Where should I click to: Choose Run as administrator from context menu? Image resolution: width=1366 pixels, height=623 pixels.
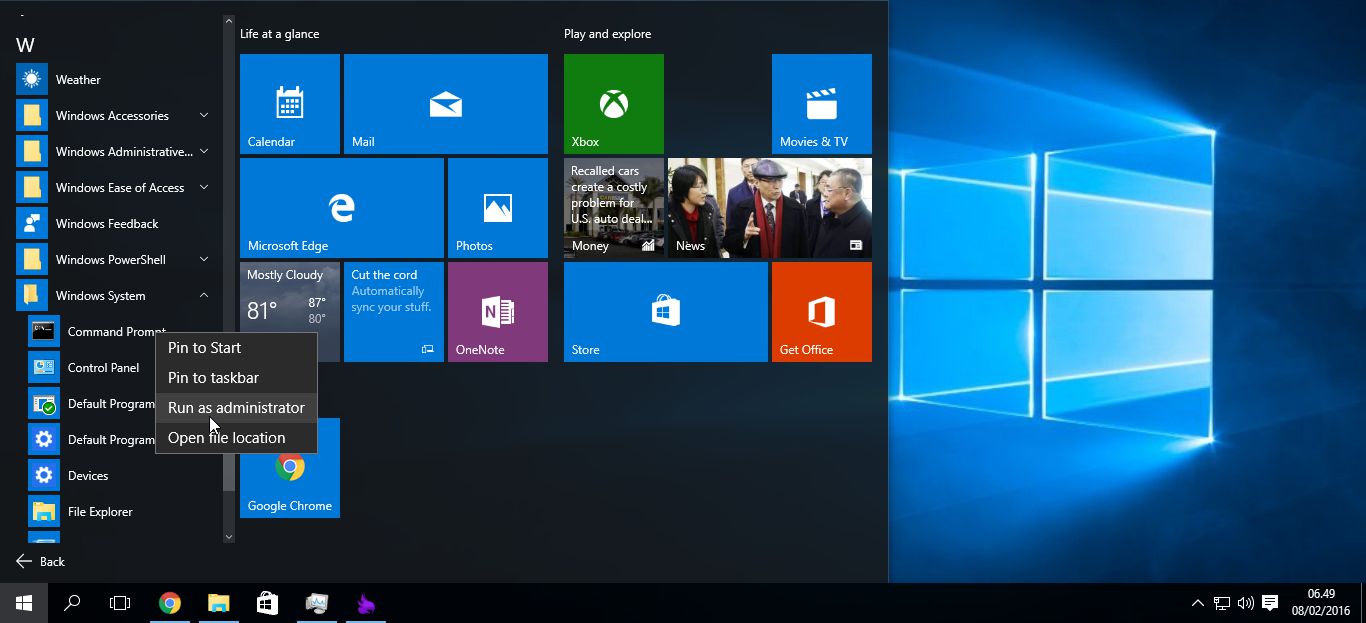pyautogui.click(x=235, y=407)
